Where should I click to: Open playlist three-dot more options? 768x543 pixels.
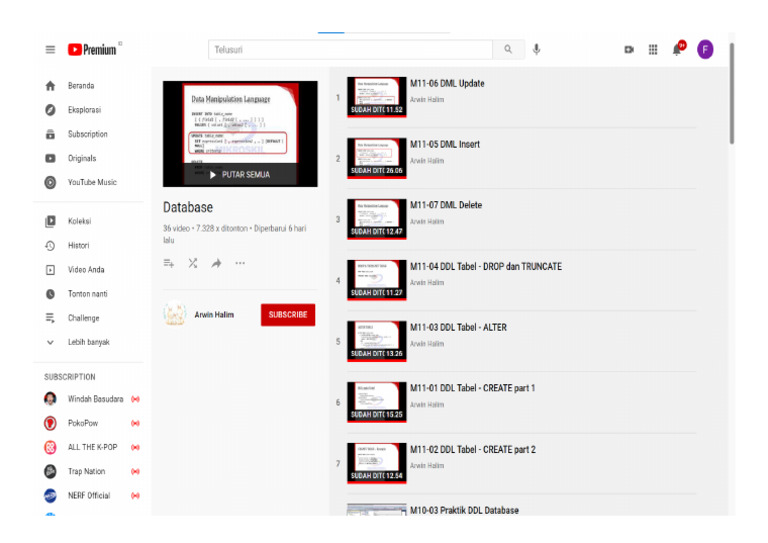pyautogui.click(x=240, y=263)
